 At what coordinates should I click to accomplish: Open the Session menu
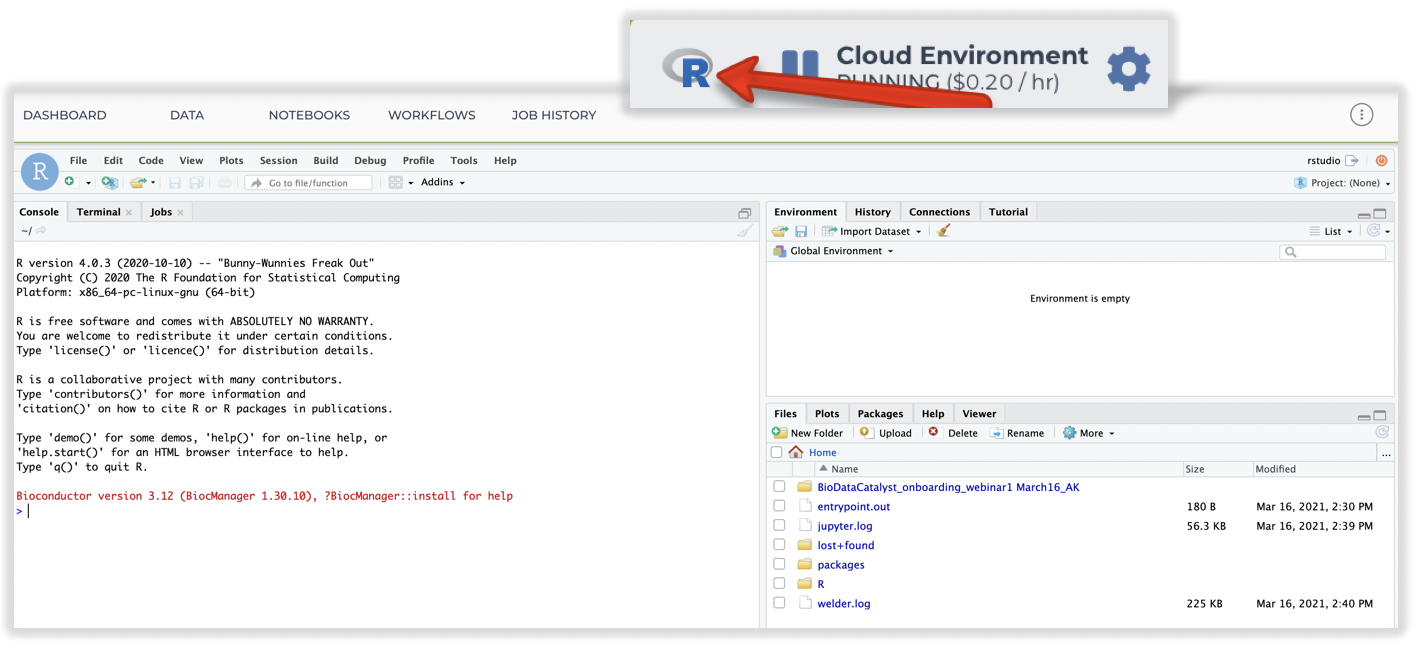[278, 160]
